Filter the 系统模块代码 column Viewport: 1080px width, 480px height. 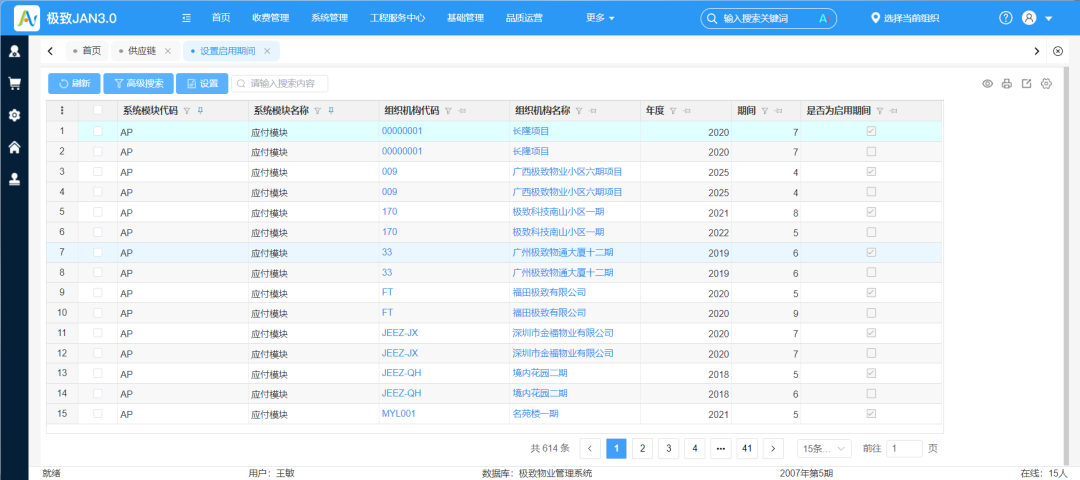click(187, 111)
